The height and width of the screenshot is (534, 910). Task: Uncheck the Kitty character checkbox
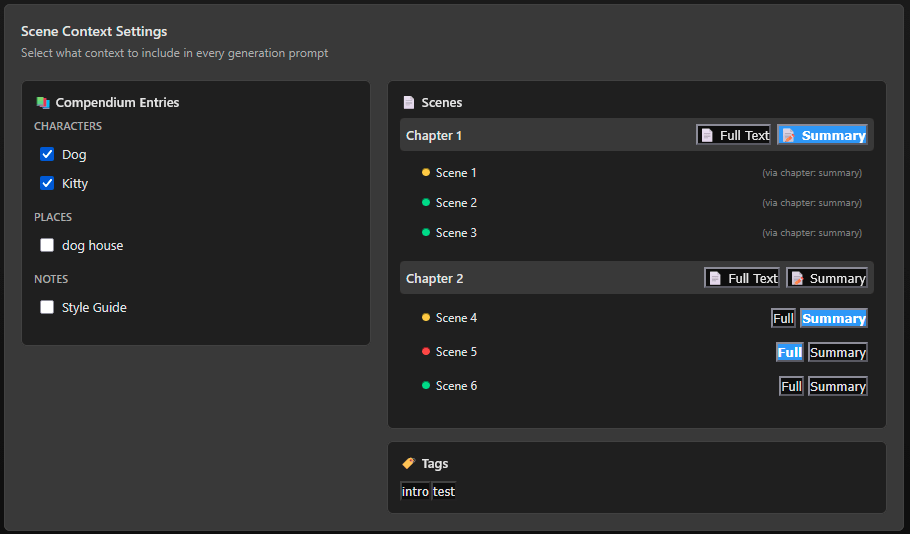(47, 184)
